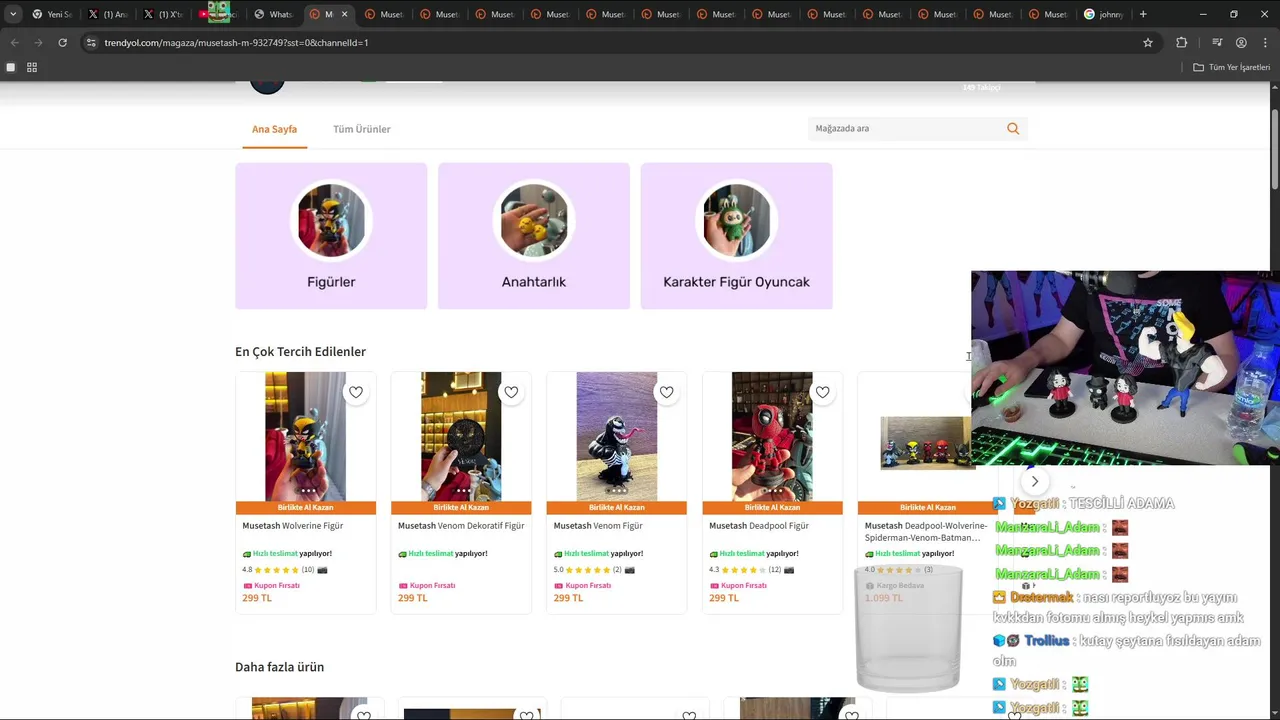
Task: Click the Musetash Venom Figür title
Action: pyautogui.click(x=598, y=526)
